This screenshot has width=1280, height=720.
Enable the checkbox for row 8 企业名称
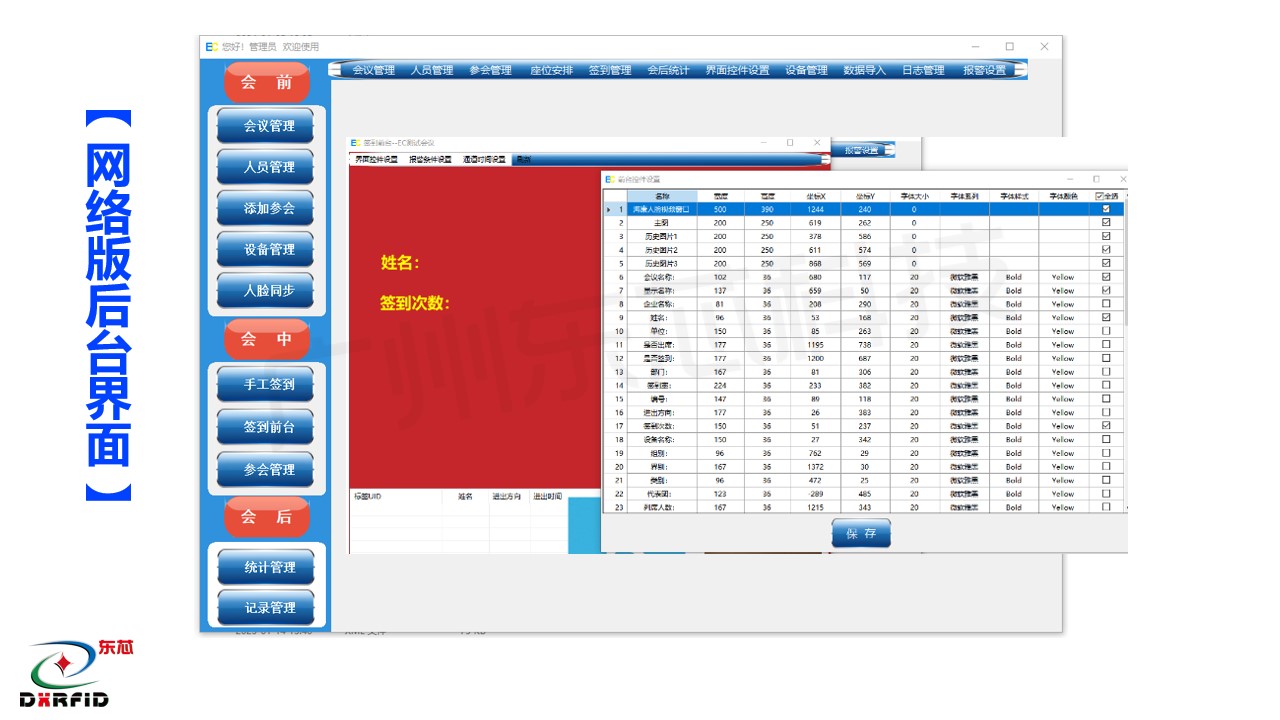click(x=1105, y=304)
